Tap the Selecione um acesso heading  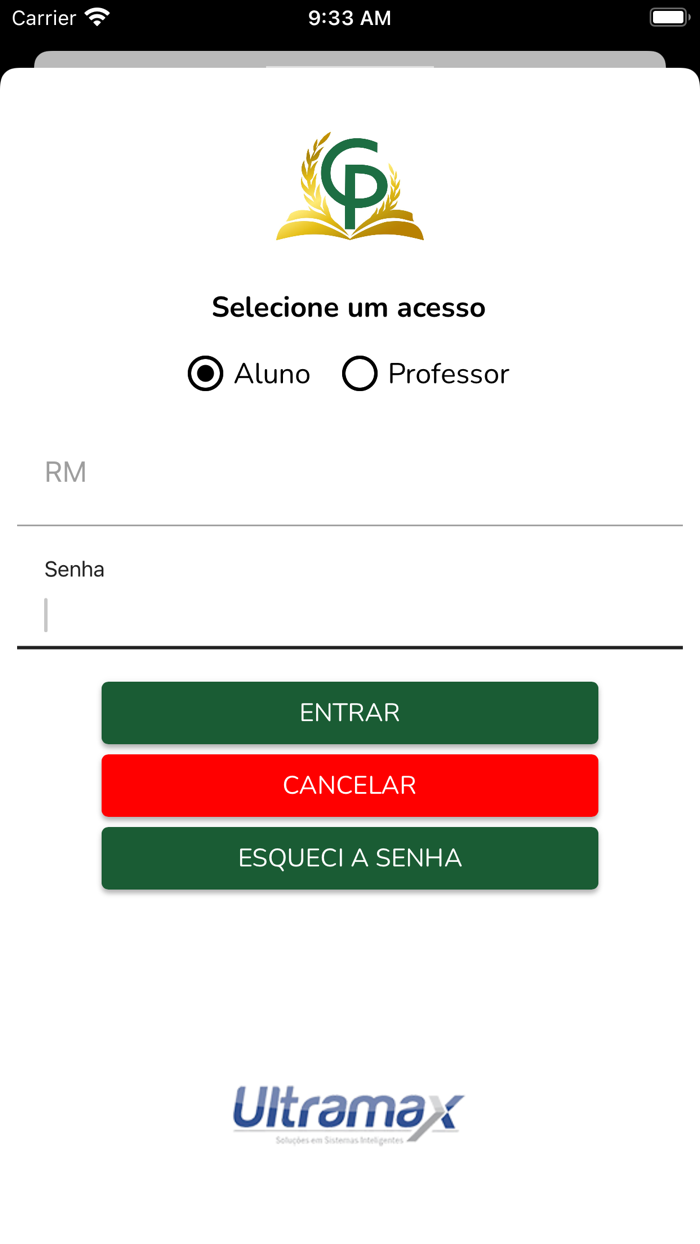coord(349,307)
